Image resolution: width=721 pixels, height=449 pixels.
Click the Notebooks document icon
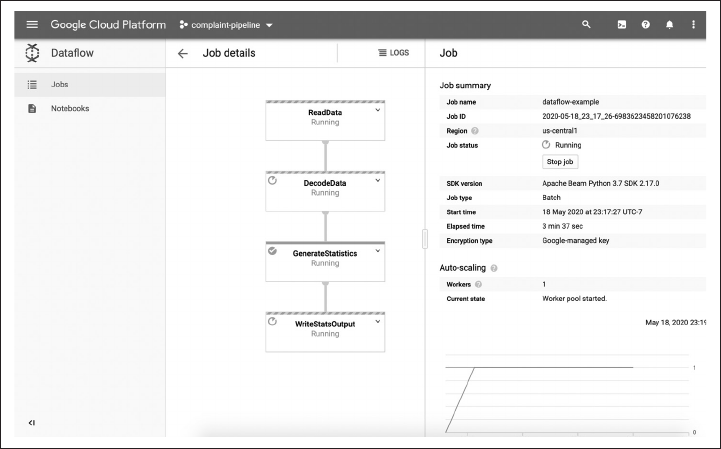click(x=32, y=109)
